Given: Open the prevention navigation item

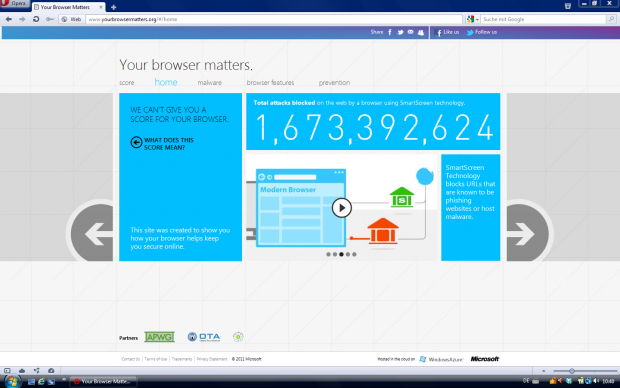Looking at the screenshot, I should [x=334, y=83].
